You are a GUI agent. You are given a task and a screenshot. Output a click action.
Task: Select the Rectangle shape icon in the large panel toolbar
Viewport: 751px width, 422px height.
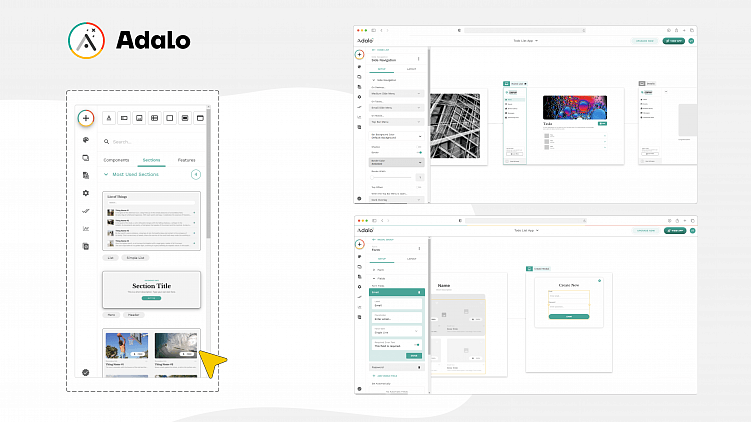[x=170, y=118]
